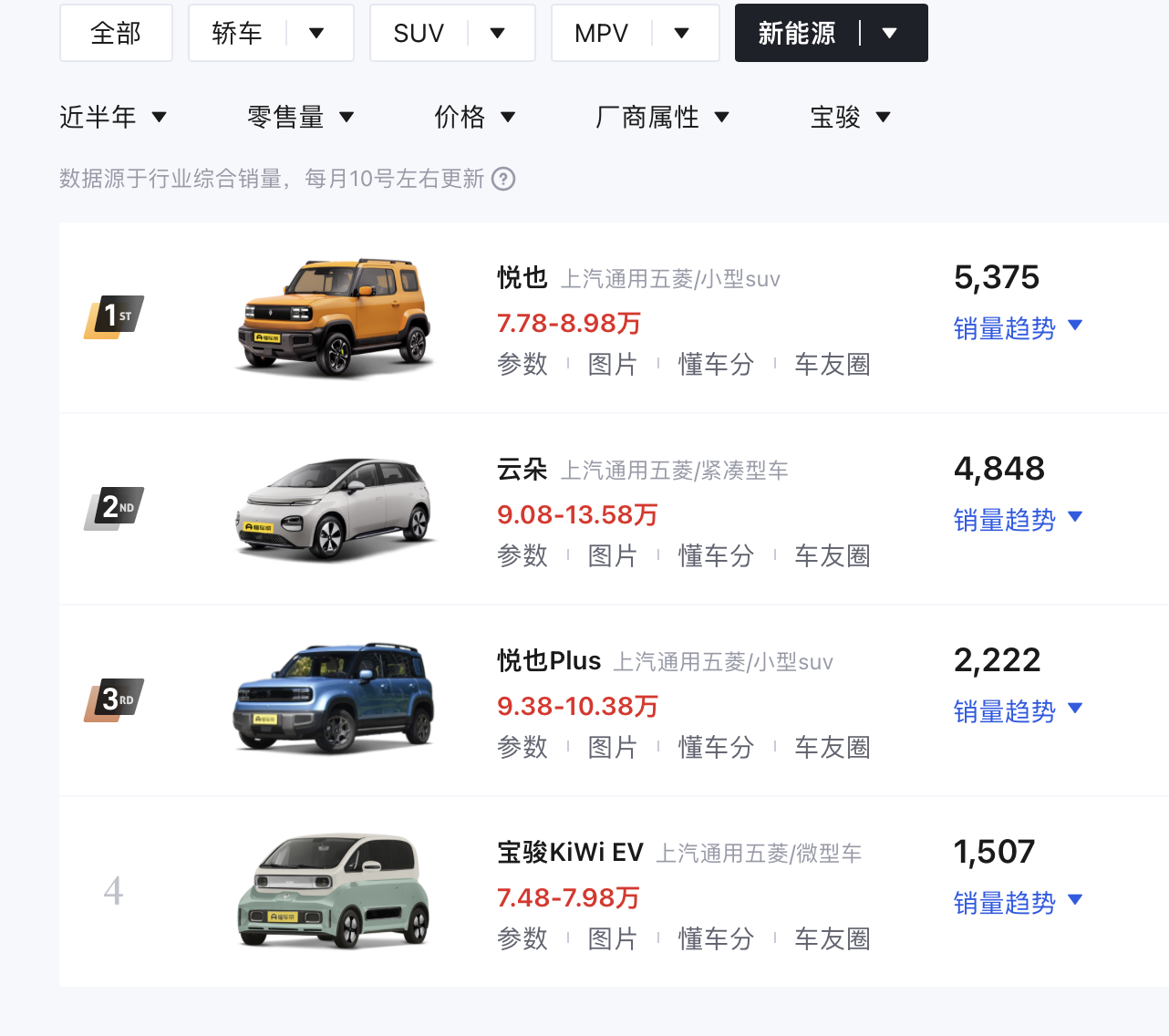
Task: Open 图片 link for 宝骏KiWi EV
Action: click(612, 938)
